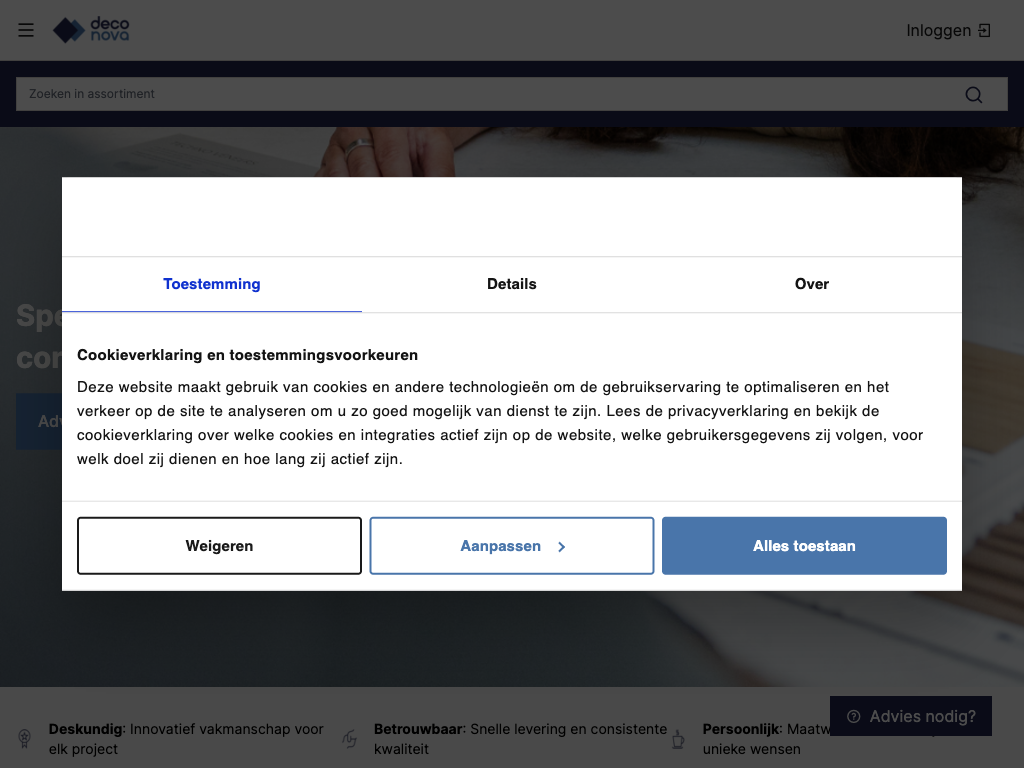The width and height of the screenshot is (1024, 768).
Task: Click the Aanpassen button label
Action: click(x=500, y=546)
